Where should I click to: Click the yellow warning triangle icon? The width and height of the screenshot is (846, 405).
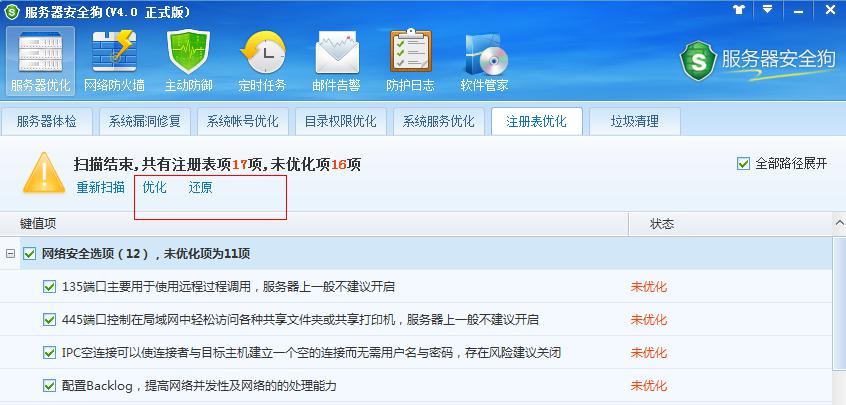[x=44, y=173]
